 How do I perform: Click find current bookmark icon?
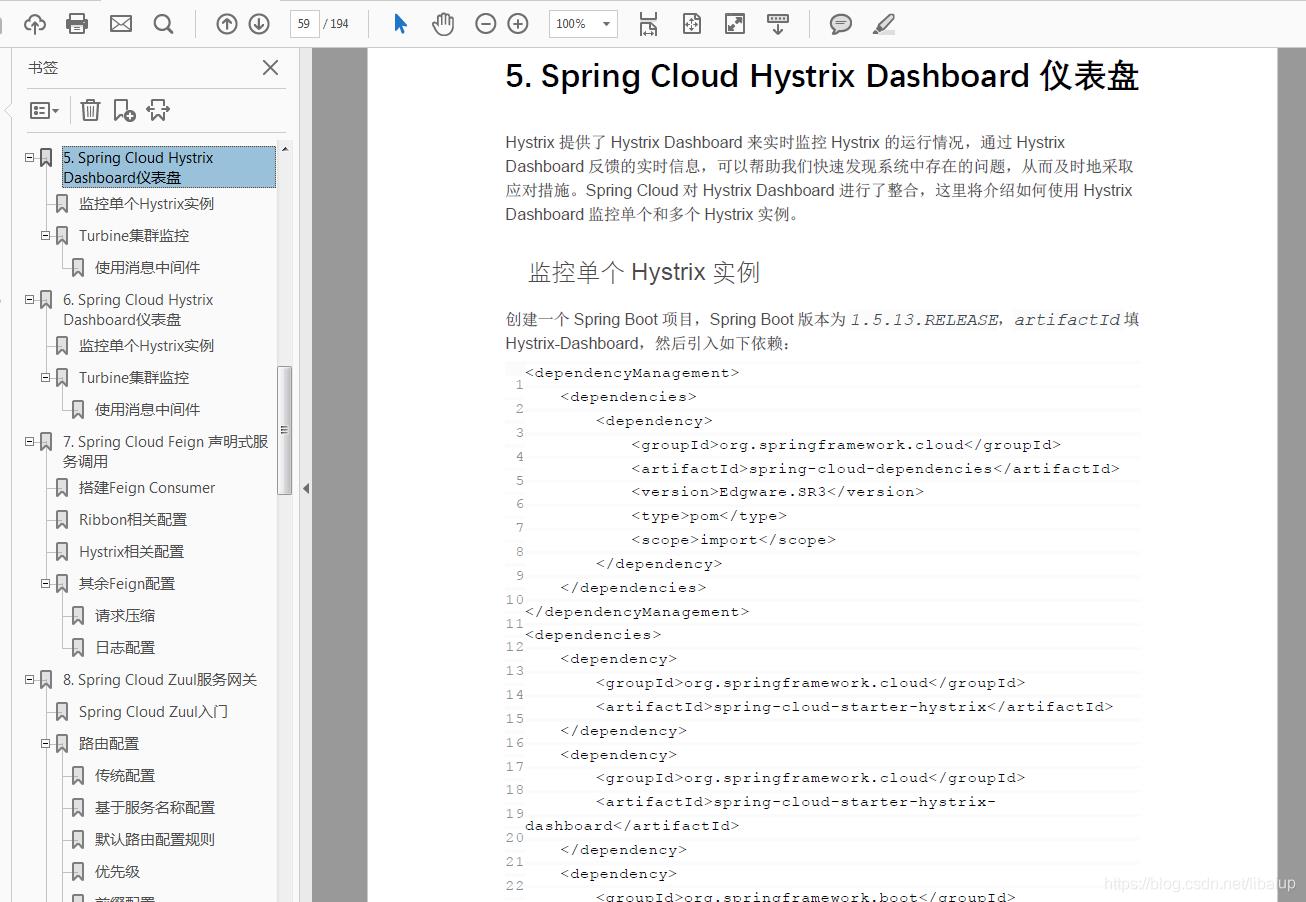tap(158, 110)
